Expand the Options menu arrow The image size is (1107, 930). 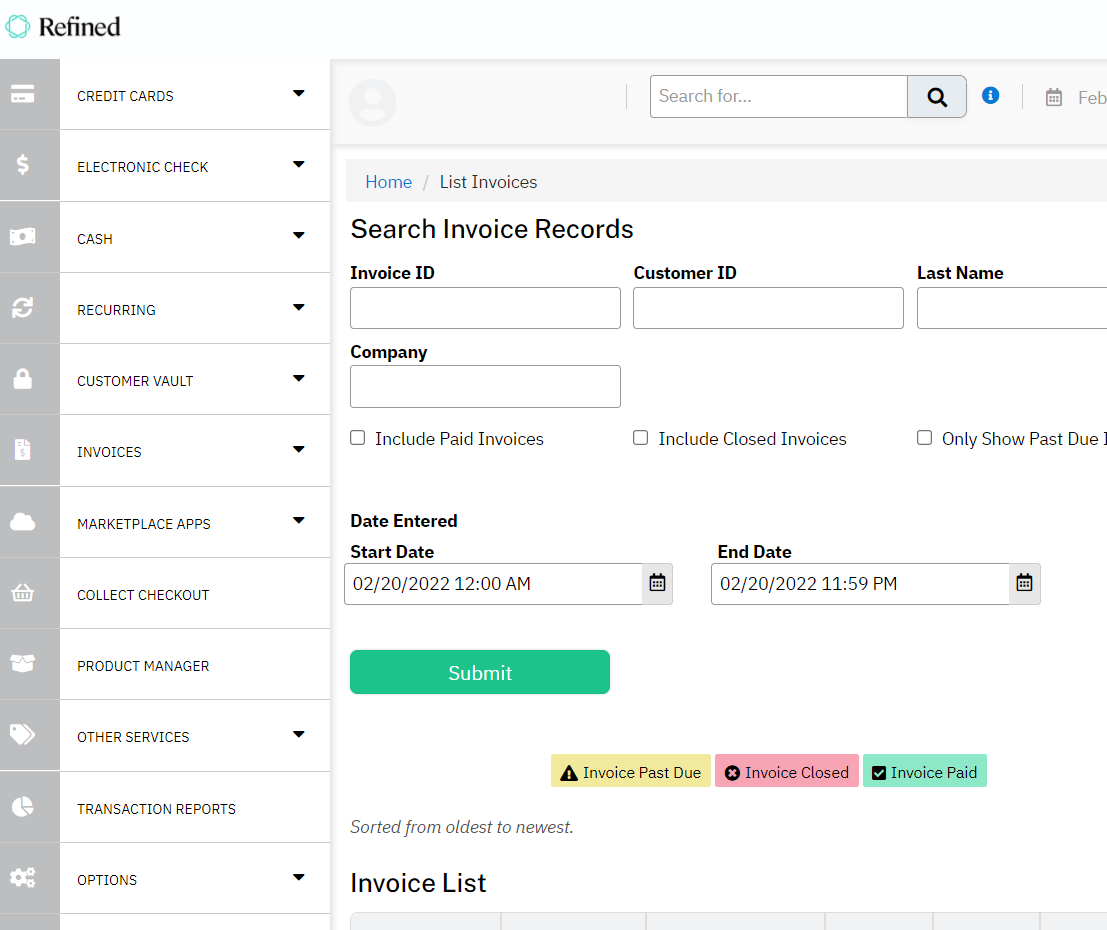[x=299, y=877]
